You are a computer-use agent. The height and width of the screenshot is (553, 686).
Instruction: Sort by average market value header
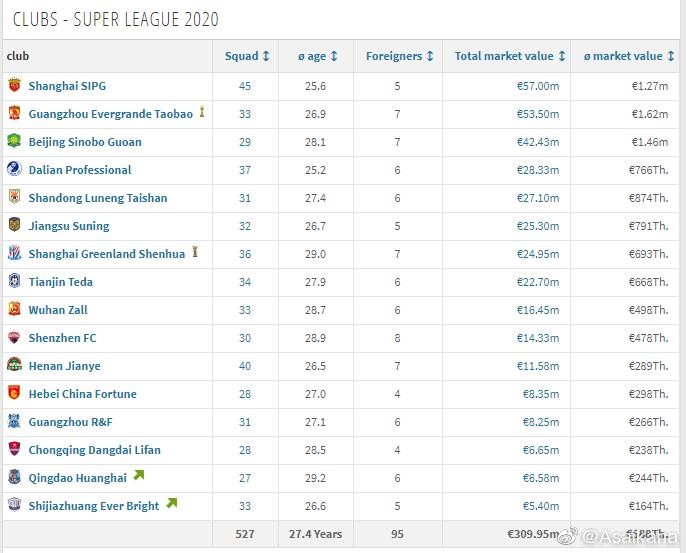tap(629, 57)
